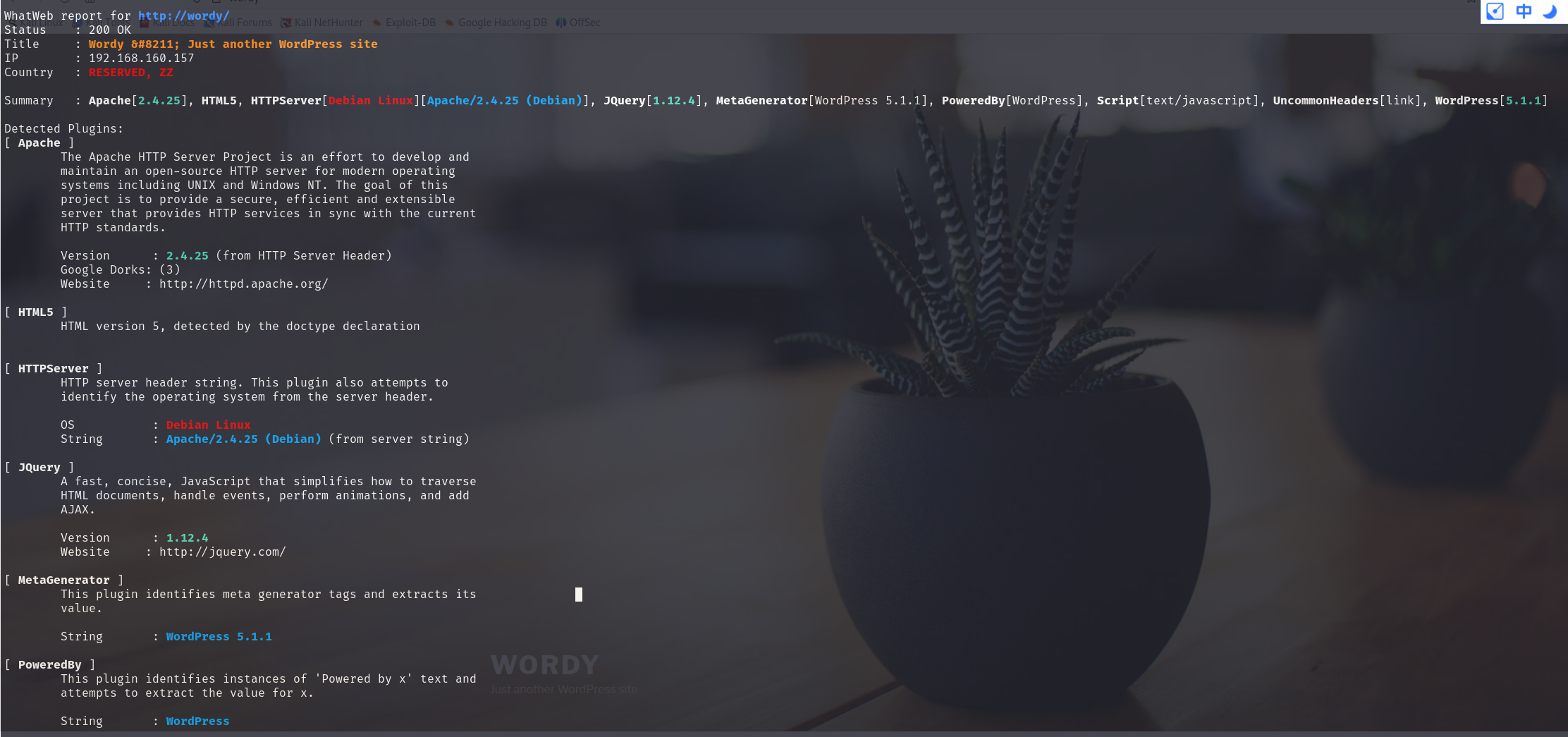
Task: Click the title 'Wordy &#8211; Just another WordPress site'
Action: tap(233, 44)
